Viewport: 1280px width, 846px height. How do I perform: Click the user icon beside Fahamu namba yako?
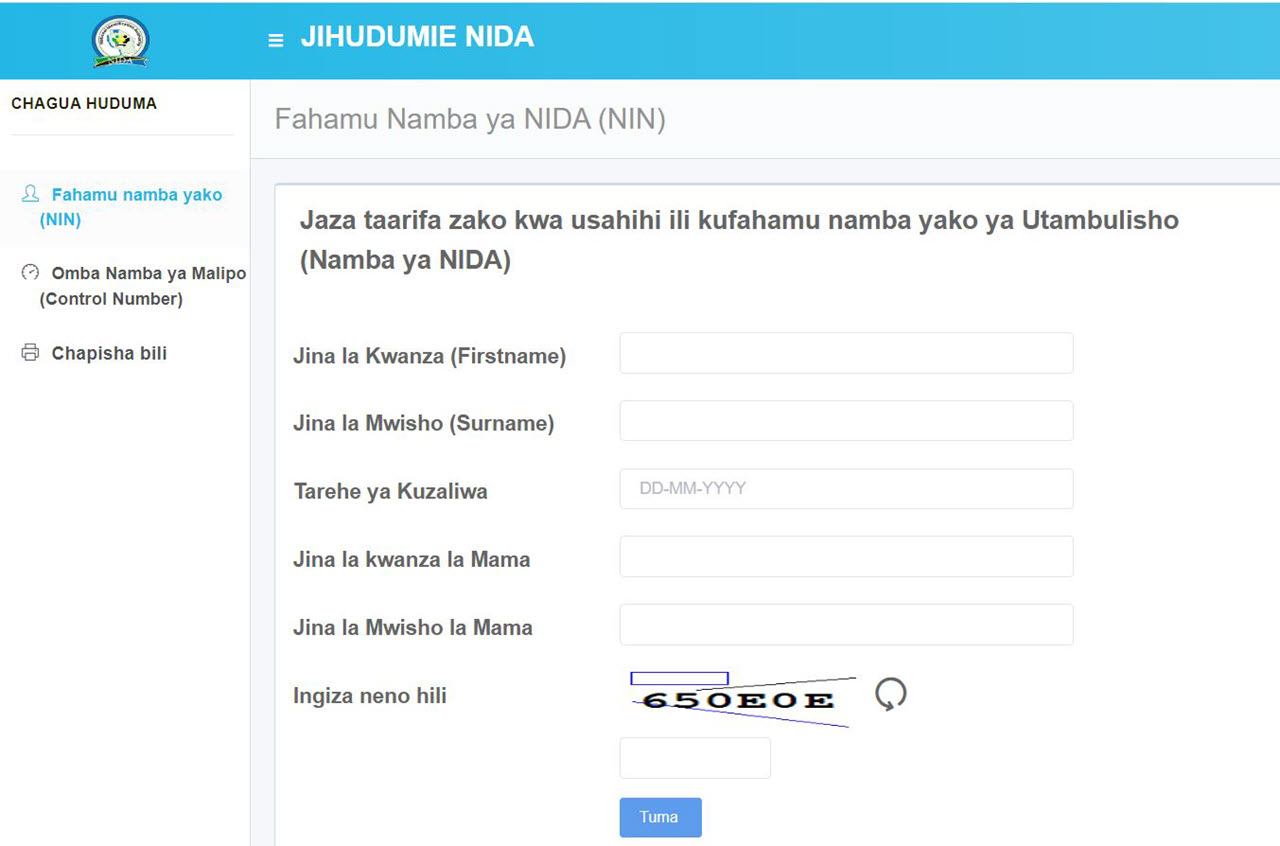point(30,194)
